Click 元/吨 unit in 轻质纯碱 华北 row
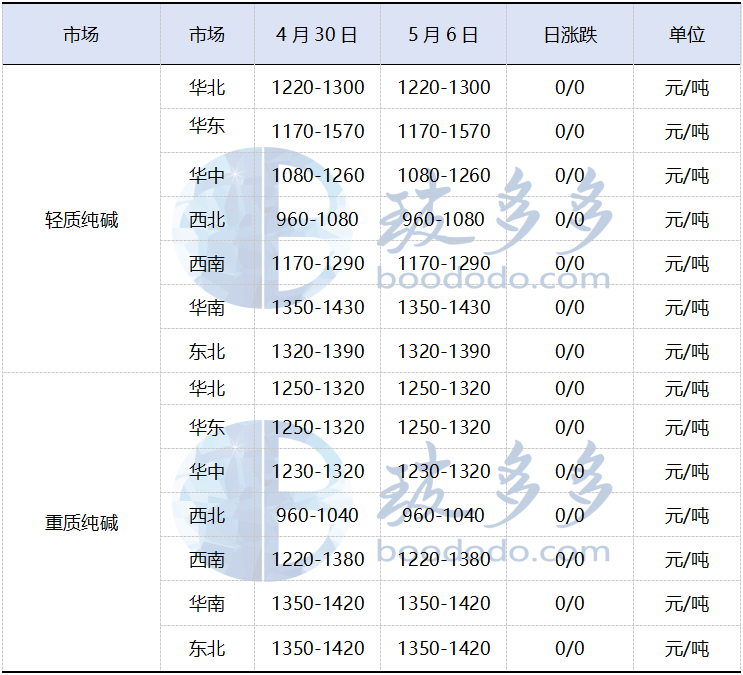This screenshot has width=743, height=675. tap(687, 88)
